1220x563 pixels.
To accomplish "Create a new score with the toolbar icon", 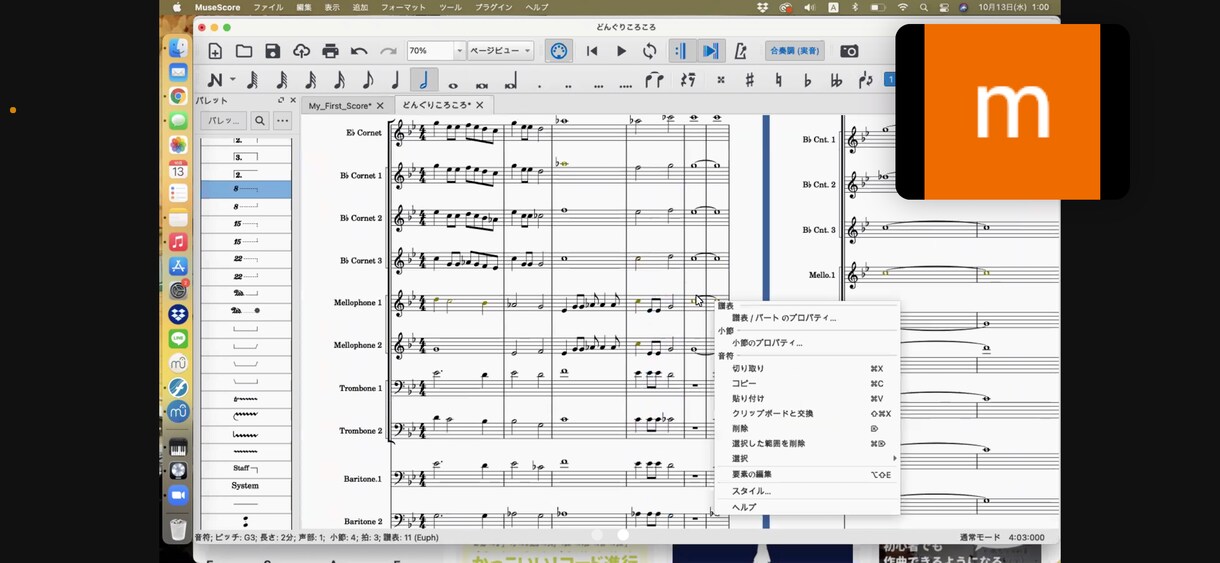I will coord(215,51).
